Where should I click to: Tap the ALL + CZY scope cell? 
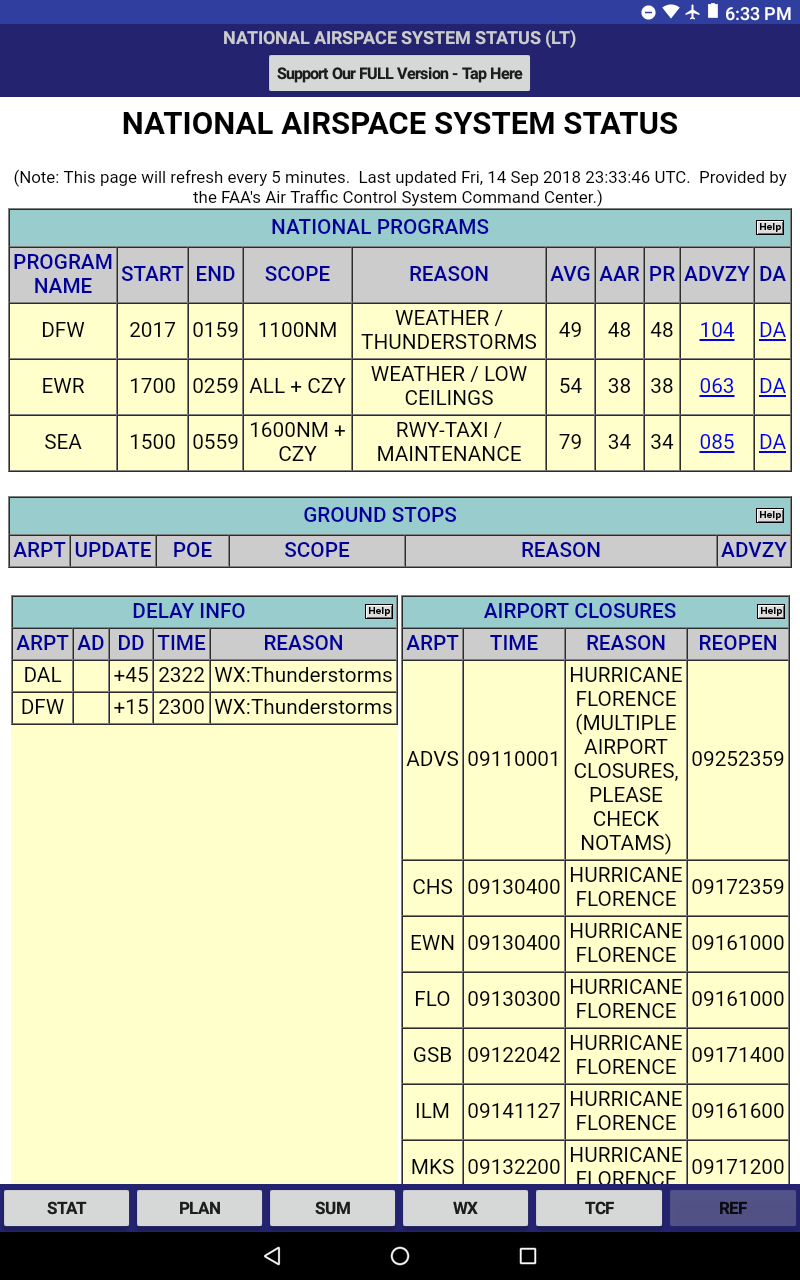[x=297, y=386]
